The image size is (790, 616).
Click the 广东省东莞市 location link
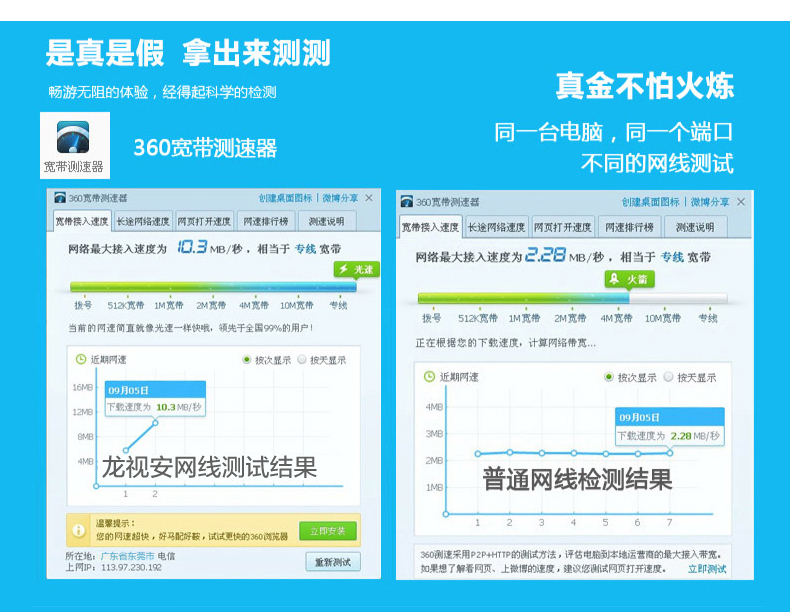127,556
